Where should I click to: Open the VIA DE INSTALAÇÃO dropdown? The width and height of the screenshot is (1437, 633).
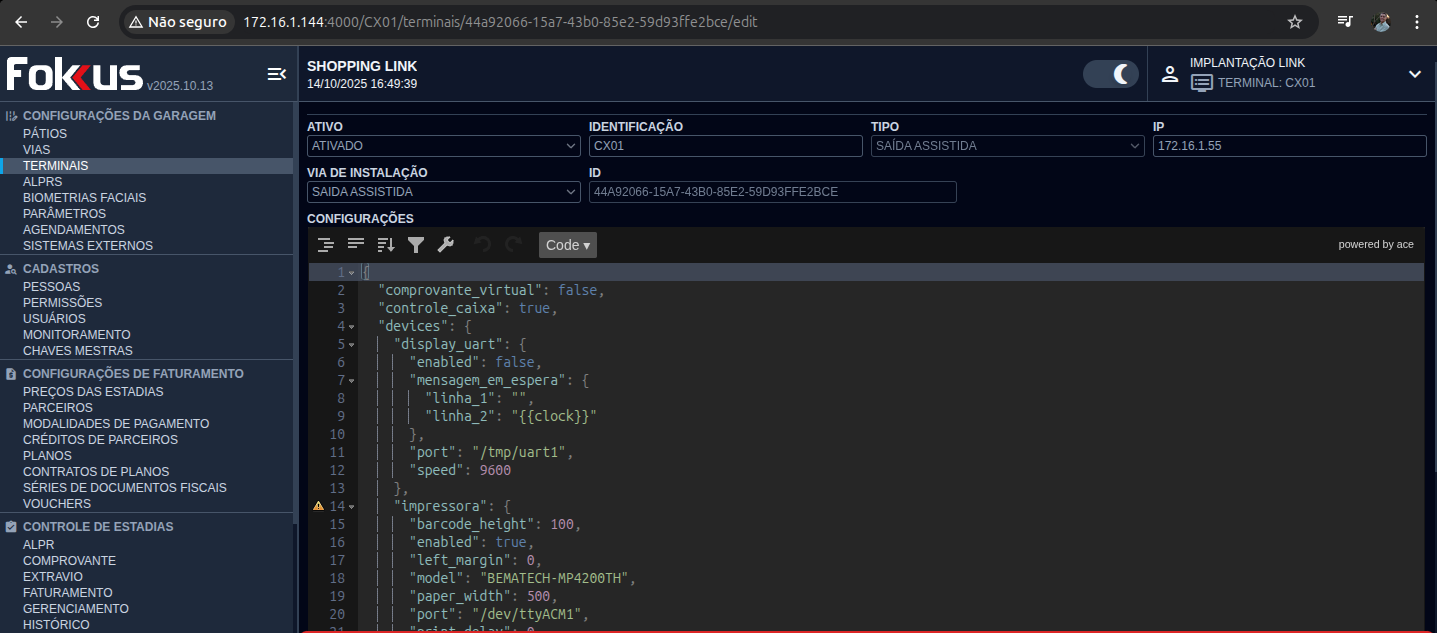pos(443,192)
